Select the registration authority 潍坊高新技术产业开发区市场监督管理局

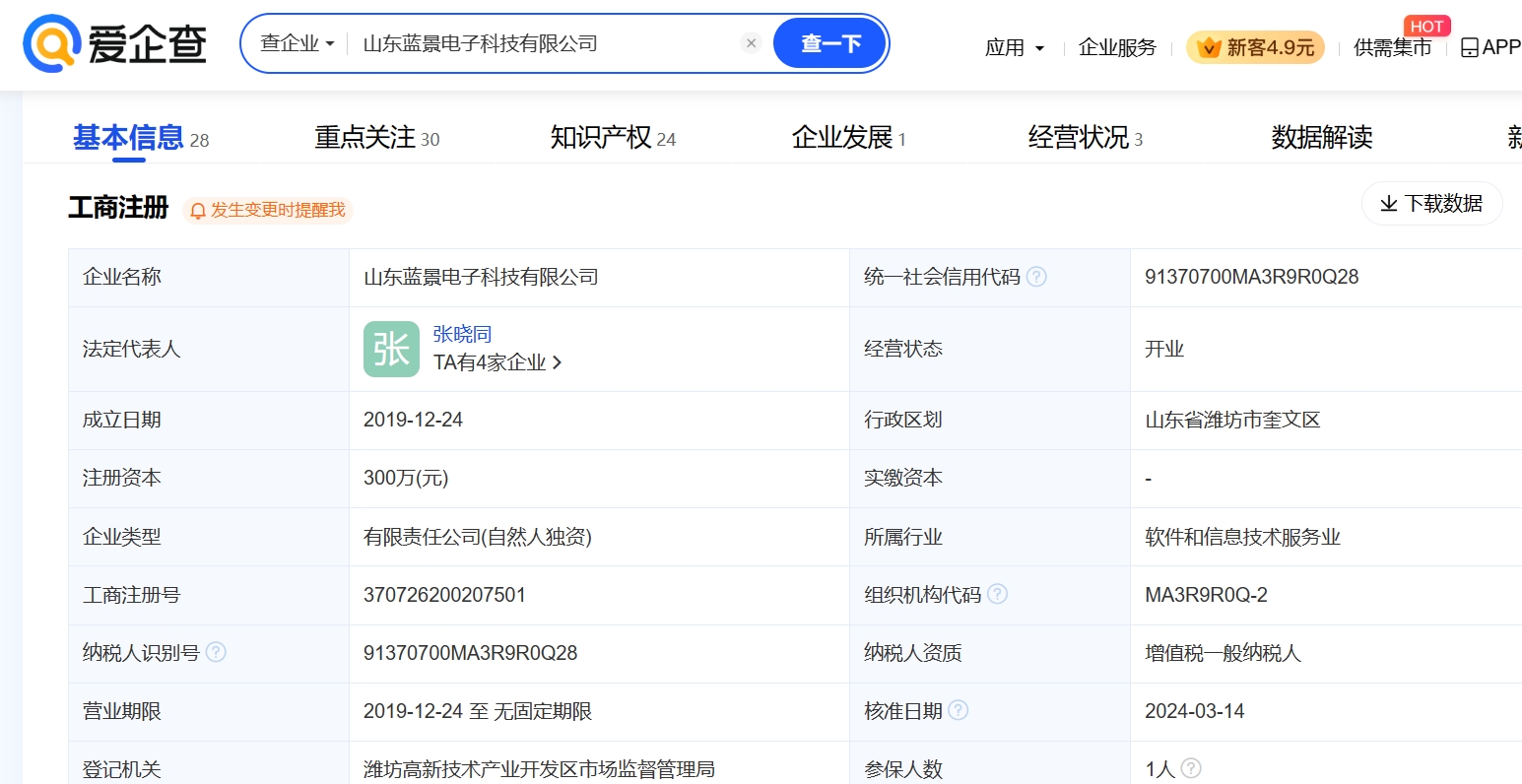coord(539,769)
